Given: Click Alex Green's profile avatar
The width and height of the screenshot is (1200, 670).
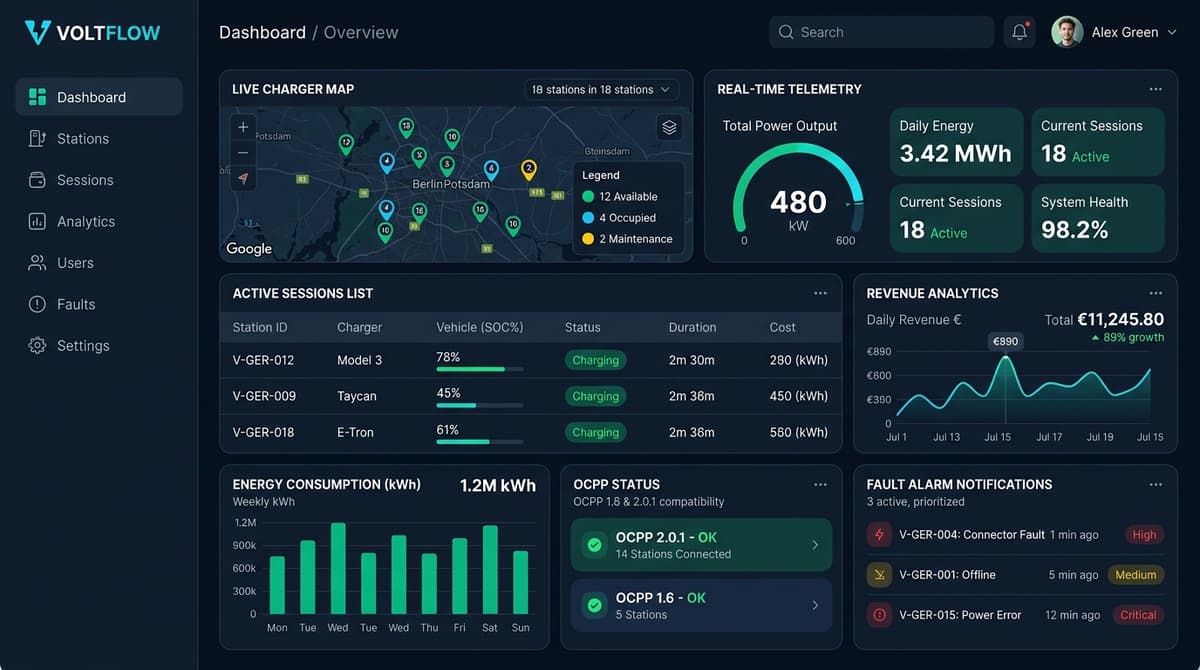Looking at the screenshot, I should click(x=1067, y=32).
